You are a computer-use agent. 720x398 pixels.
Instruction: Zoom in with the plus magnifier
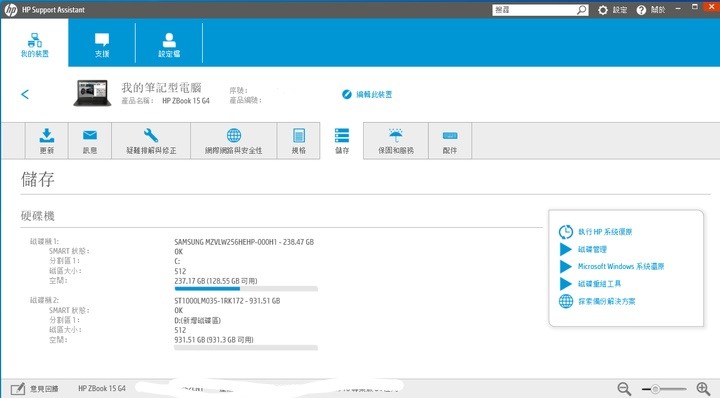point(703,389)
